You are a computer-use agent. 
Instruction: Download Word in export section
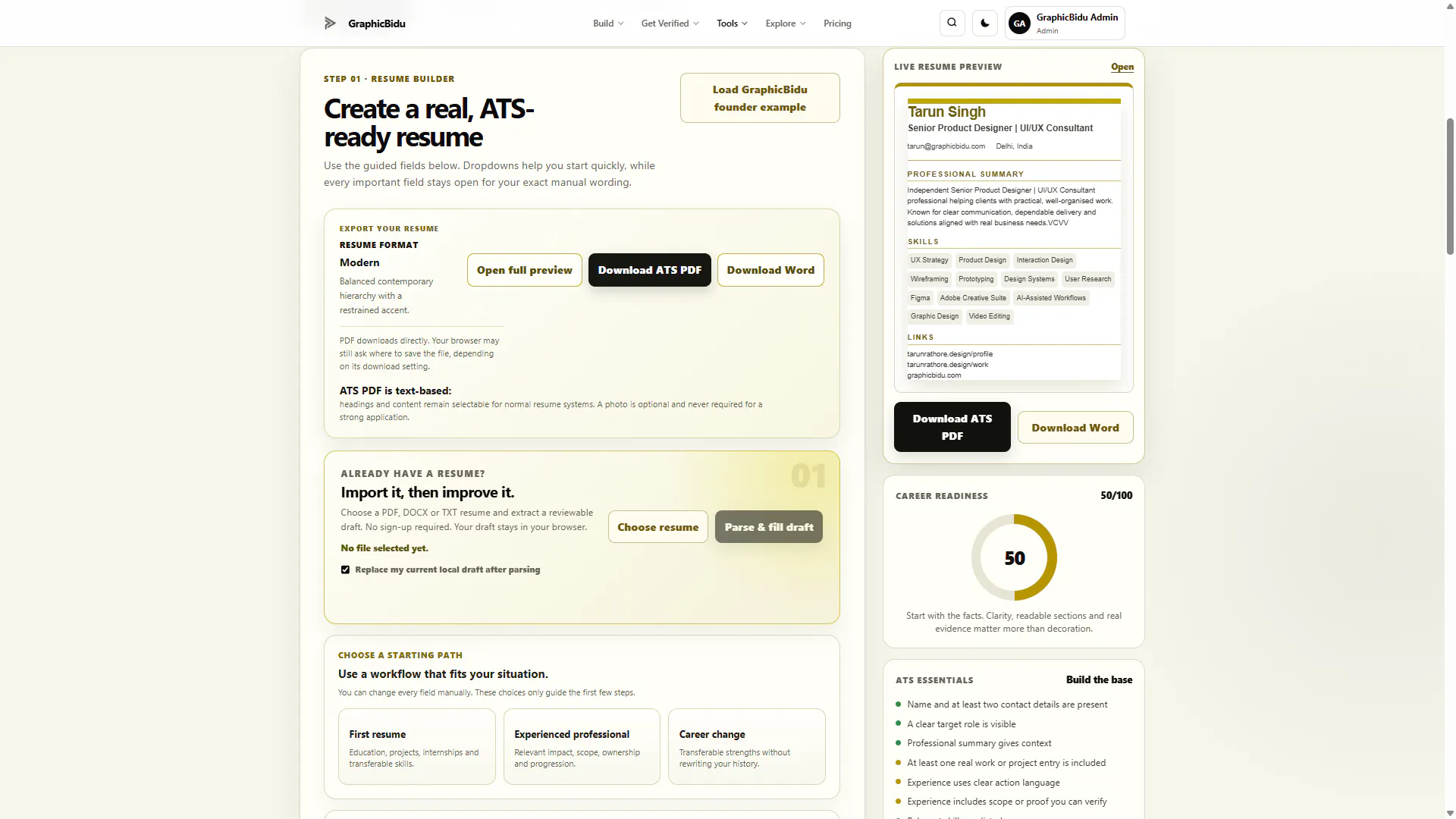pyautogui.click(x=770, y=270)
